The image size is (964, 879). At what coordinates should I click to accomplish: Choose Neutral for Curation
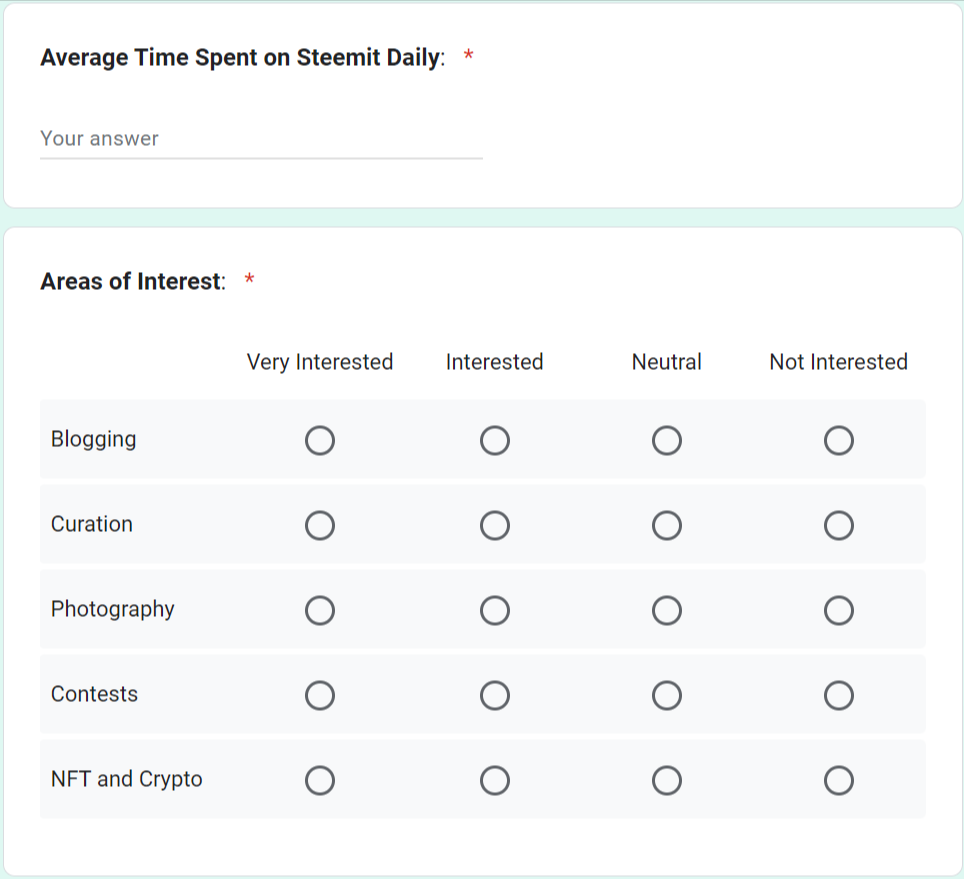pyautogui.click(x=667, y=525)
